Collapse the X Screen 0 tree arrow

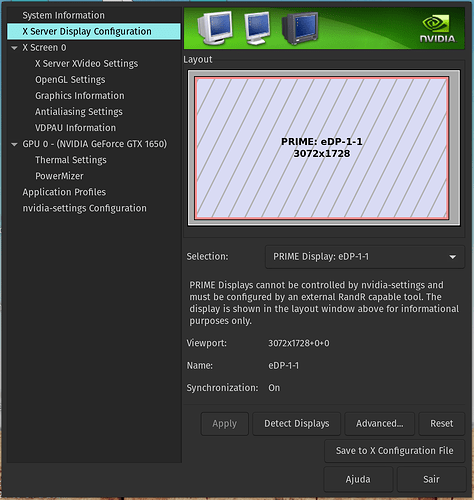(x=14, y=48)
